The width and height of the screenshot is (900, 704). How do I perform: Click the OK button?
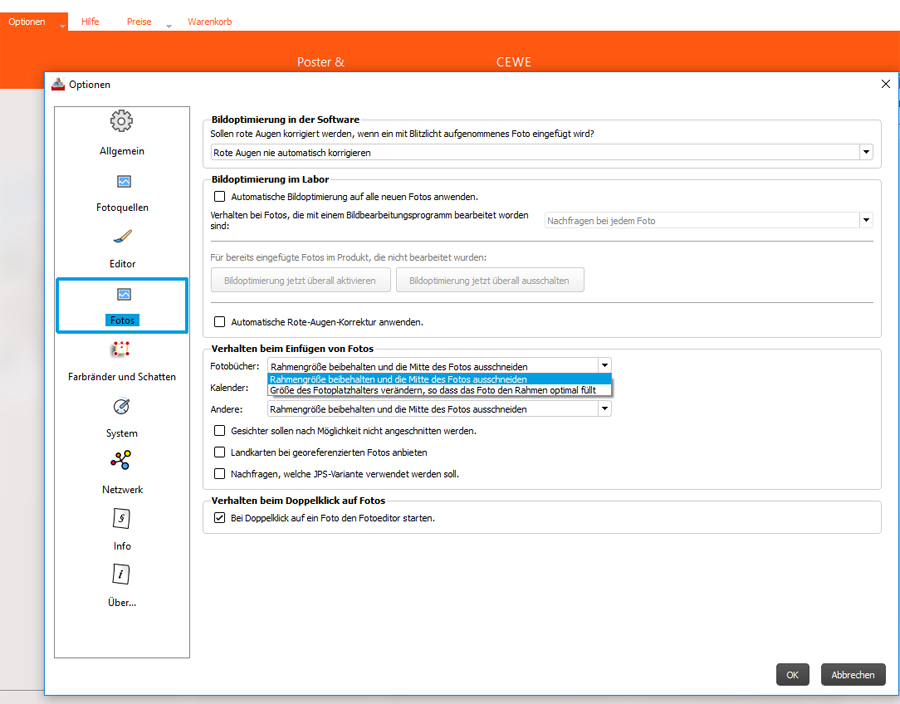coord(792,675)
